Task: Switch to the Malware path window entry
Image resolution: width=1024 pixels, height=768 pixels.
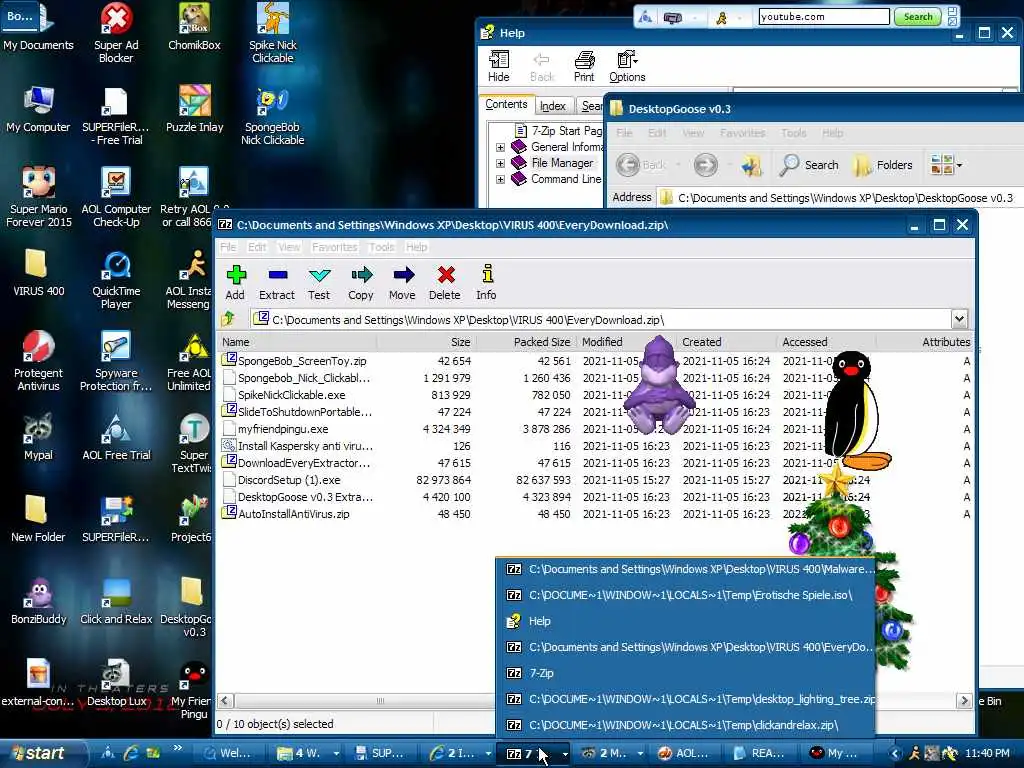Action: [x=684, y=569]
